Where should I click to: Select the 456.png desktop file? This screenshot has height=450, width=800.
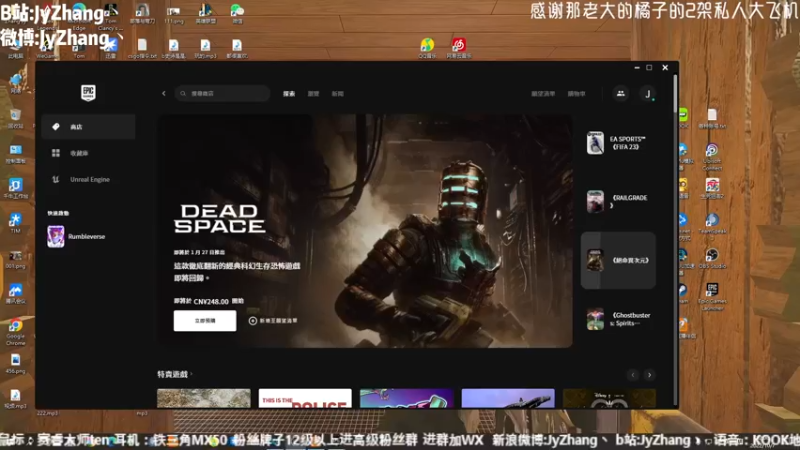tap(15, 364)
